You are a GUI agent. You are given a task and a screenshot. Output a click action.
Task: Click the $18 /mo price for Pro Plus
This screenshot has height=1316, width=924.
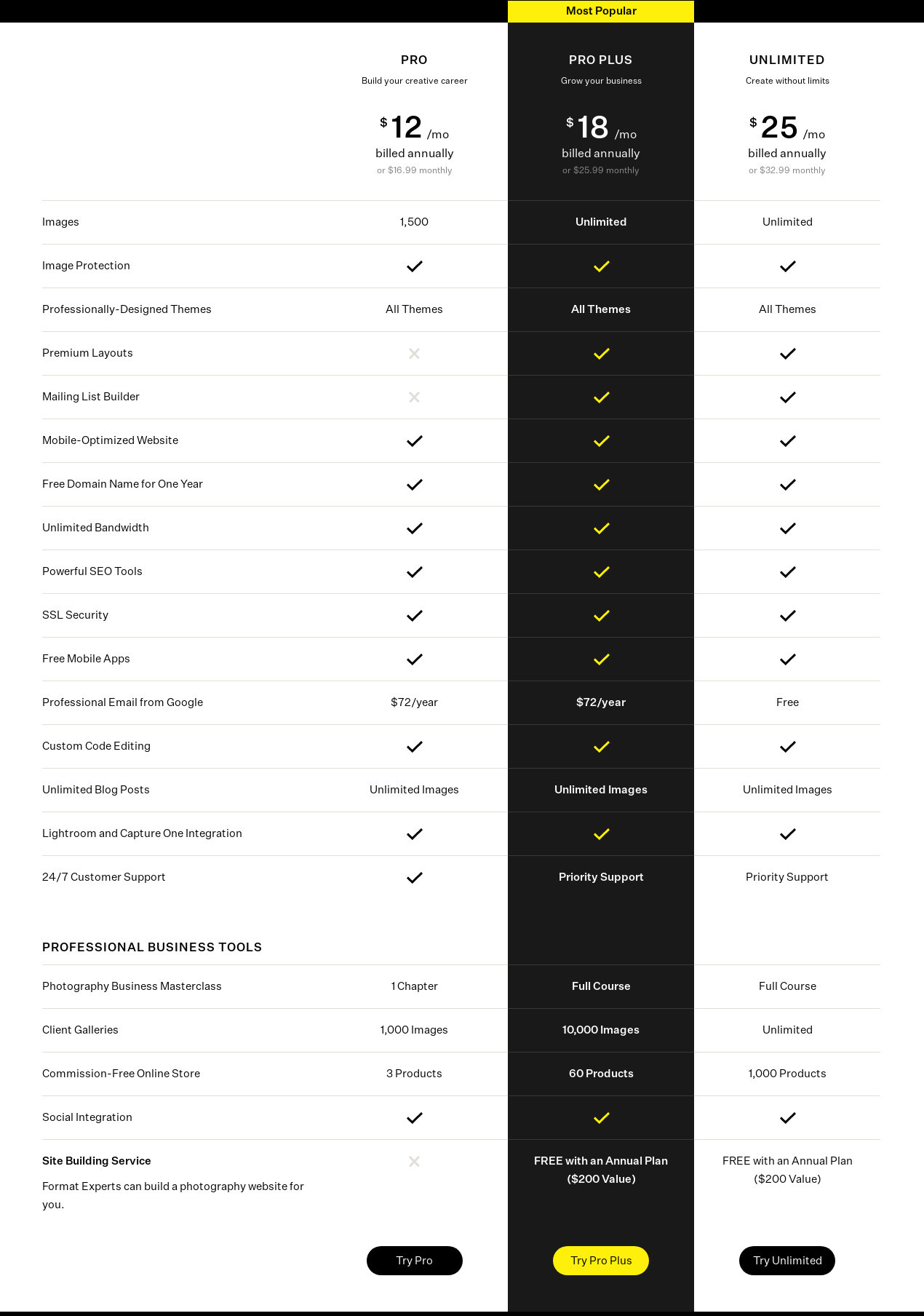click(601, 127)
